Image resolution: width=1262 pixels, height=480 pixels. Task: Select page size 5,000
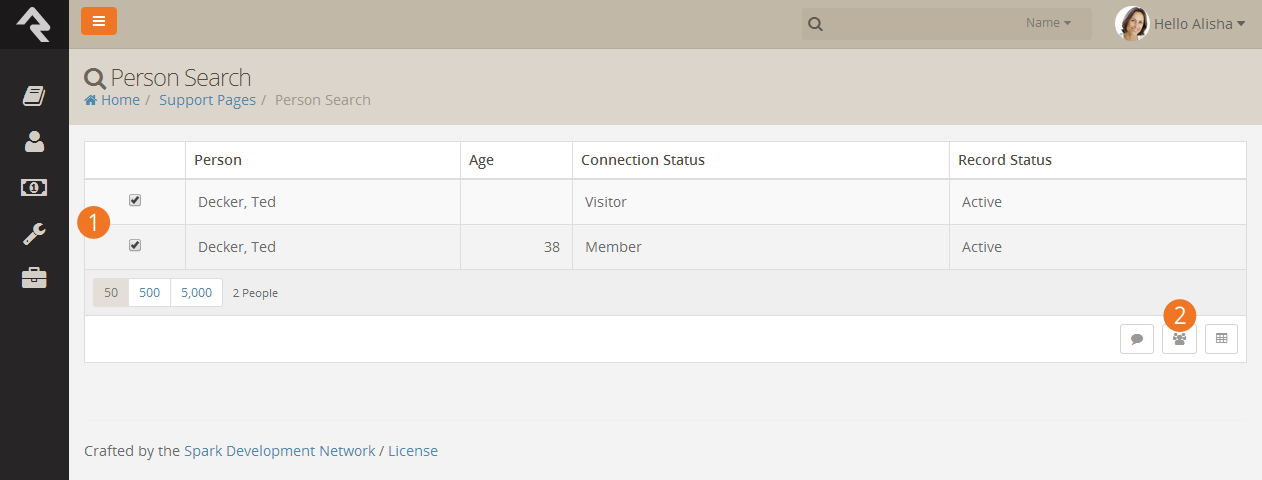click(x=196, y=293)
